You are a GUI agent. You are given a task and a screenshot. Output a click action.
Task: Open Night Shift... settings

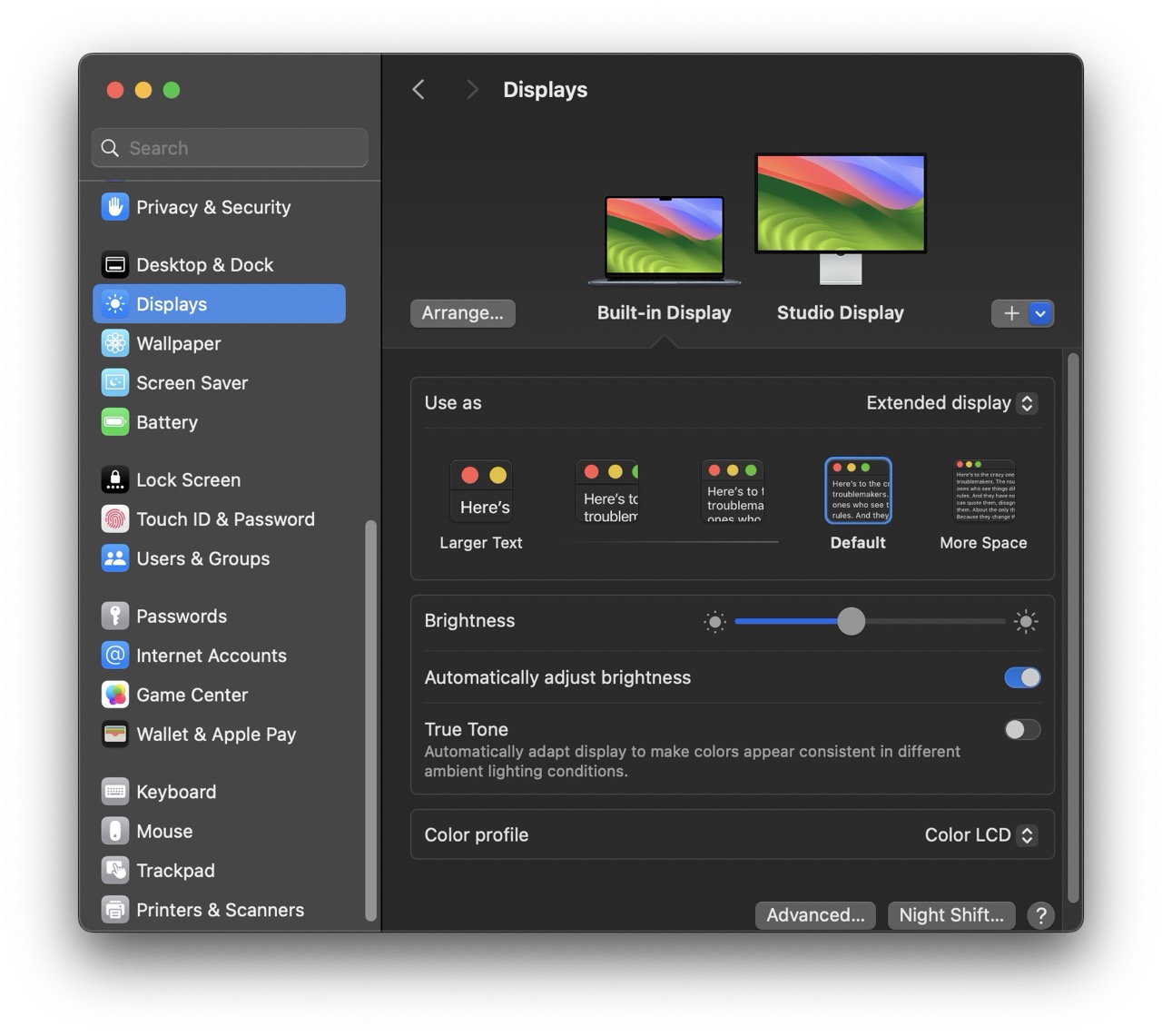point(950,915)
